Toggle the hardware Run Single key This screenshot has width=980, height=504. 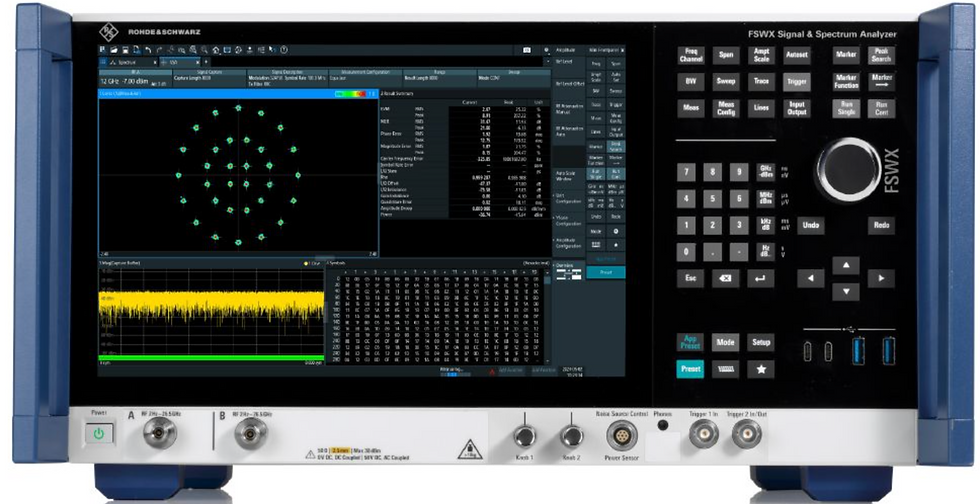846,108
